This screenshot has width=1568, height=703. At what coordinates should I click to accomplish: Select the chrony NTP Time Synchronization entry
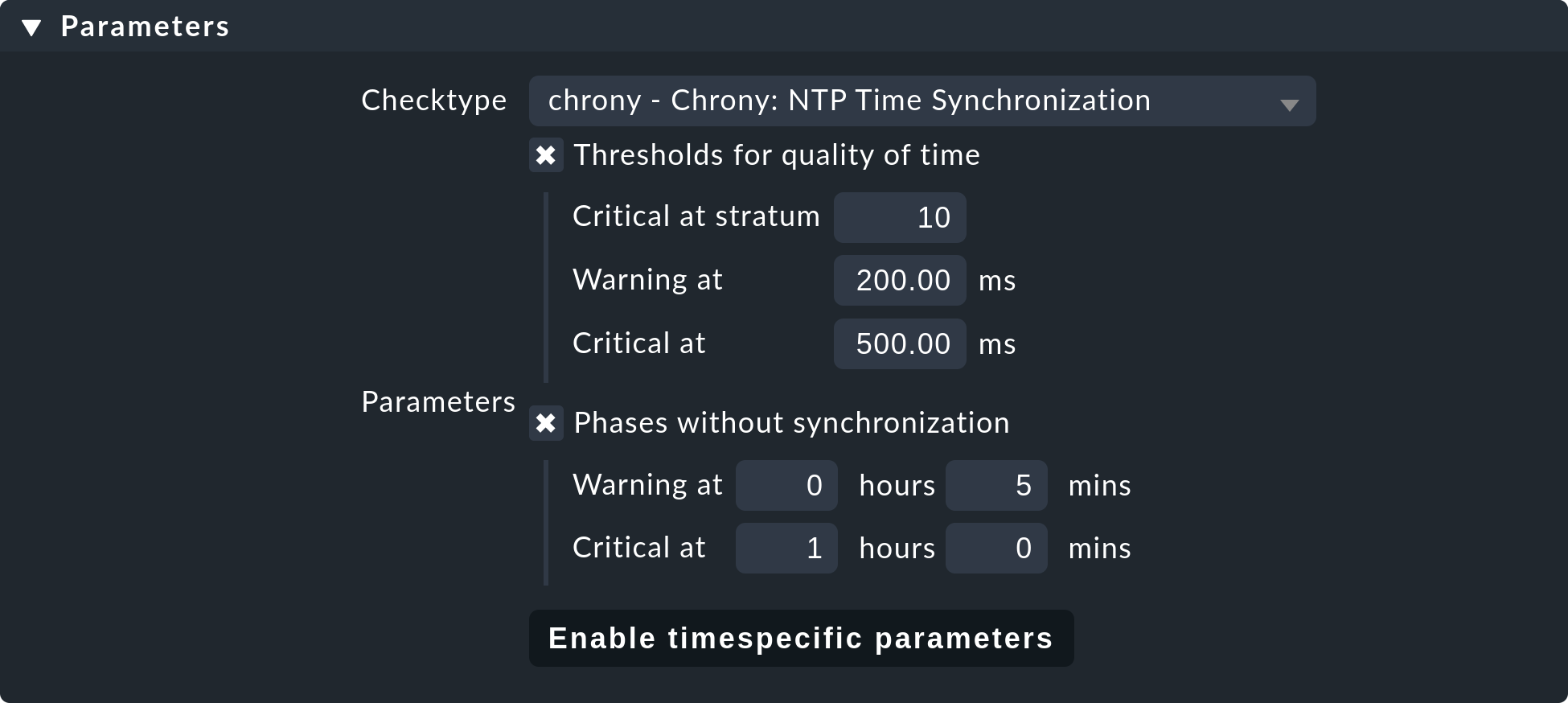[848, 101]
